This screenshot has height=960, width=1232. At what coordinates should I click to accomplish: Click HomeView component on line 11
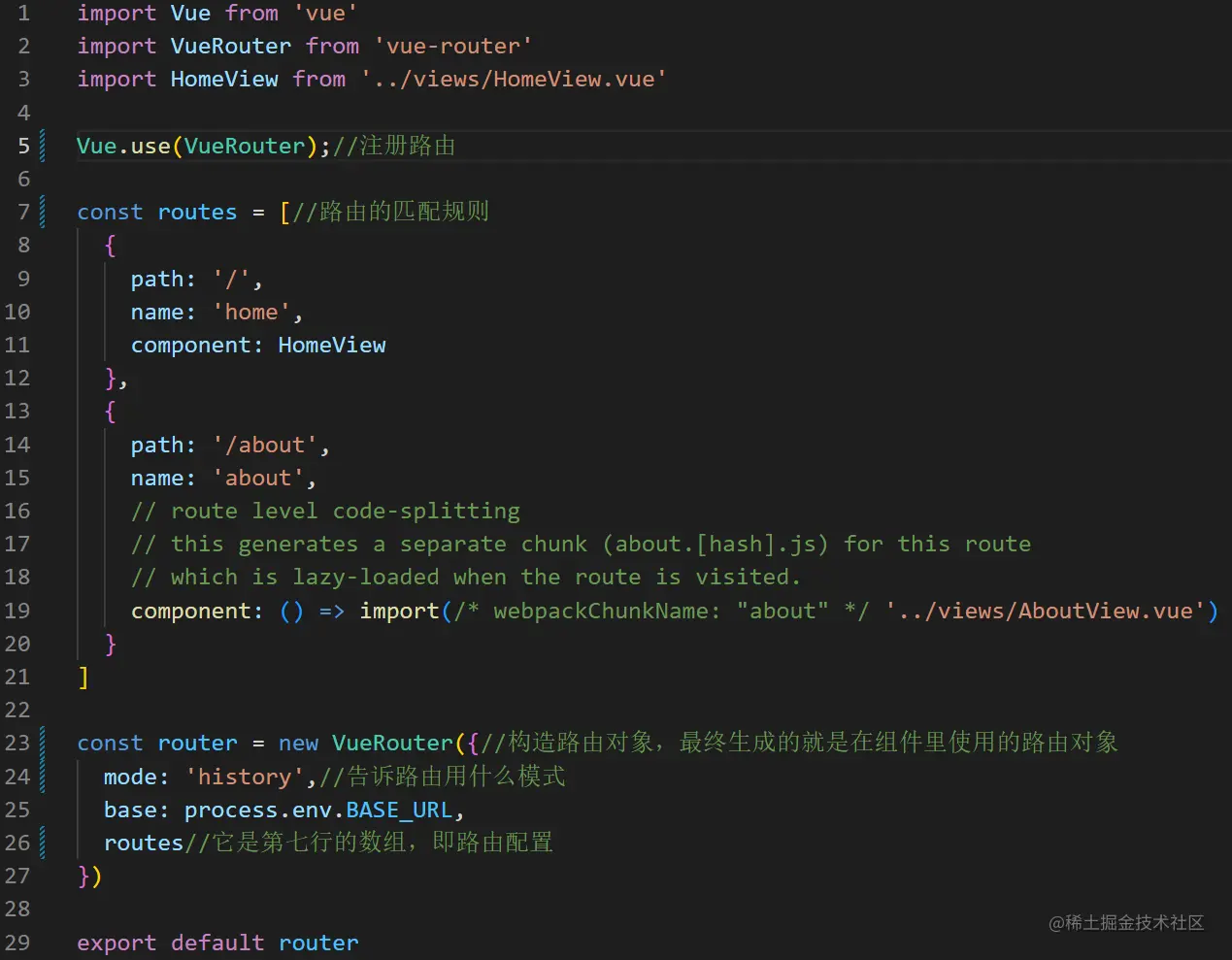(x=332, y=346)
